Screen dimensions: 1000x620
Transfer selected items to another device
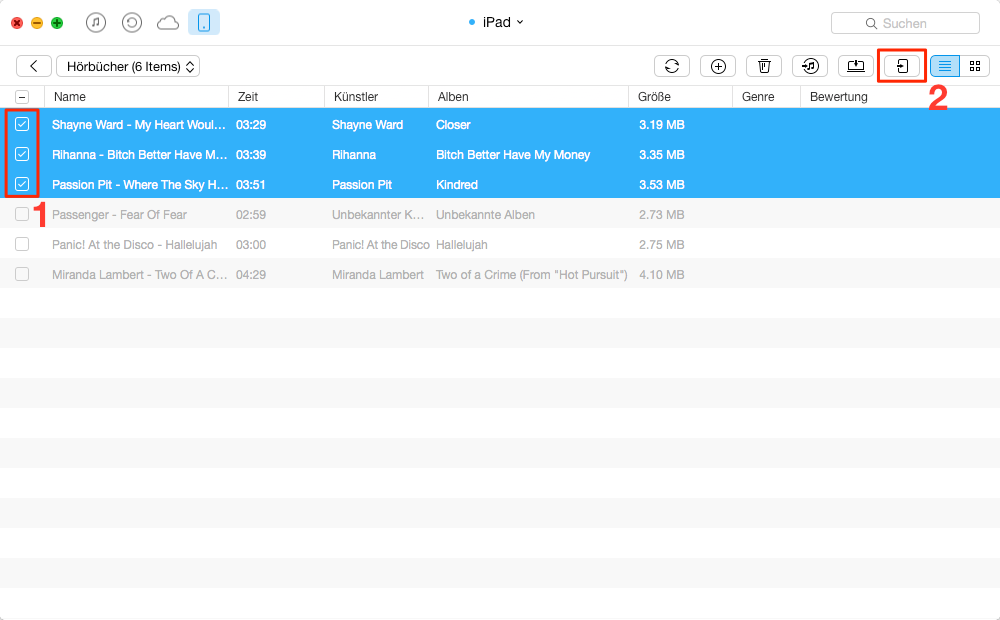(x=902, y=66)
